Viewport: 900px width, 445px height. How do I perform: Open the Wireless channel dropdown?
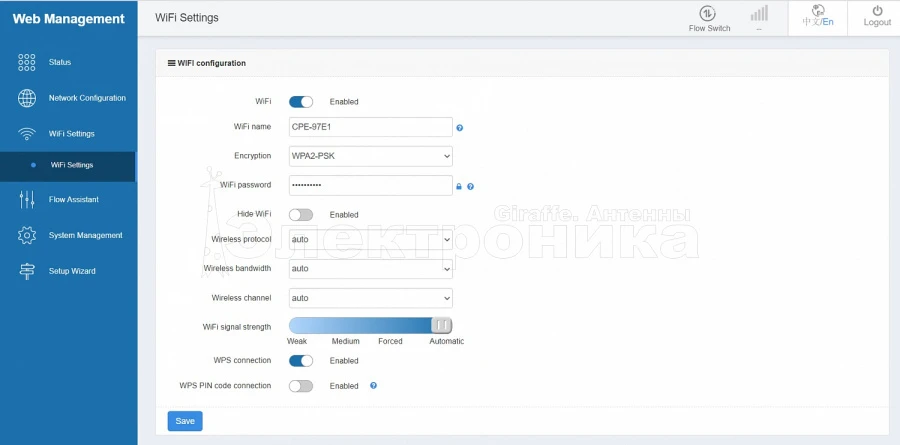370,298
